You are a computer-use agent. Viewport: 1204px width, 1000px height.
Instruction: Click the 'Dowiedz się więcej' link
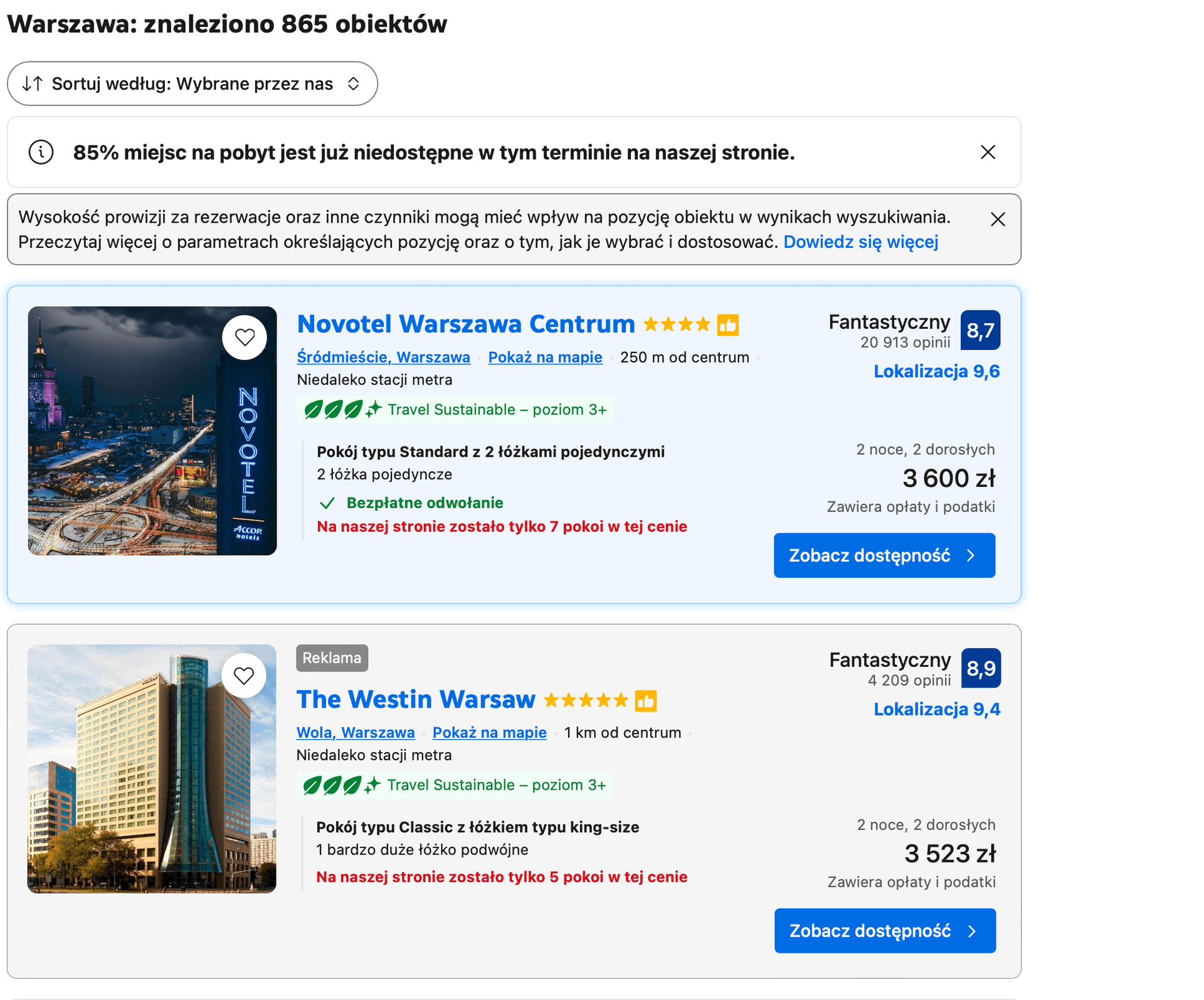860,242
